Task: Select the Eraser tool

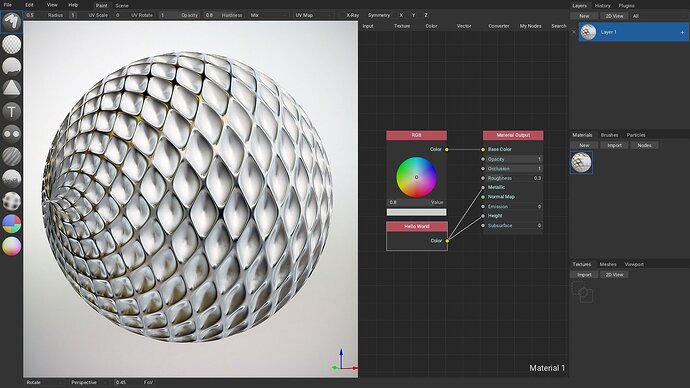Action: (x=11, y=44)
